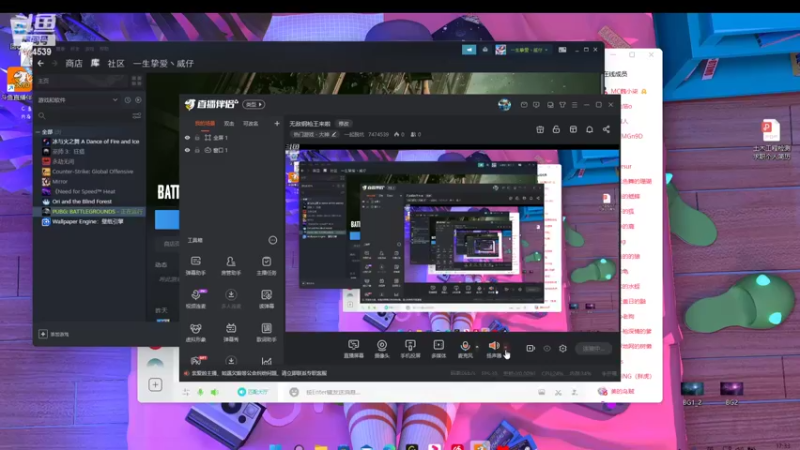Click the start-stream button in the bottom bar
This screenshot has height=450, width=800.
tap(593, 348)
